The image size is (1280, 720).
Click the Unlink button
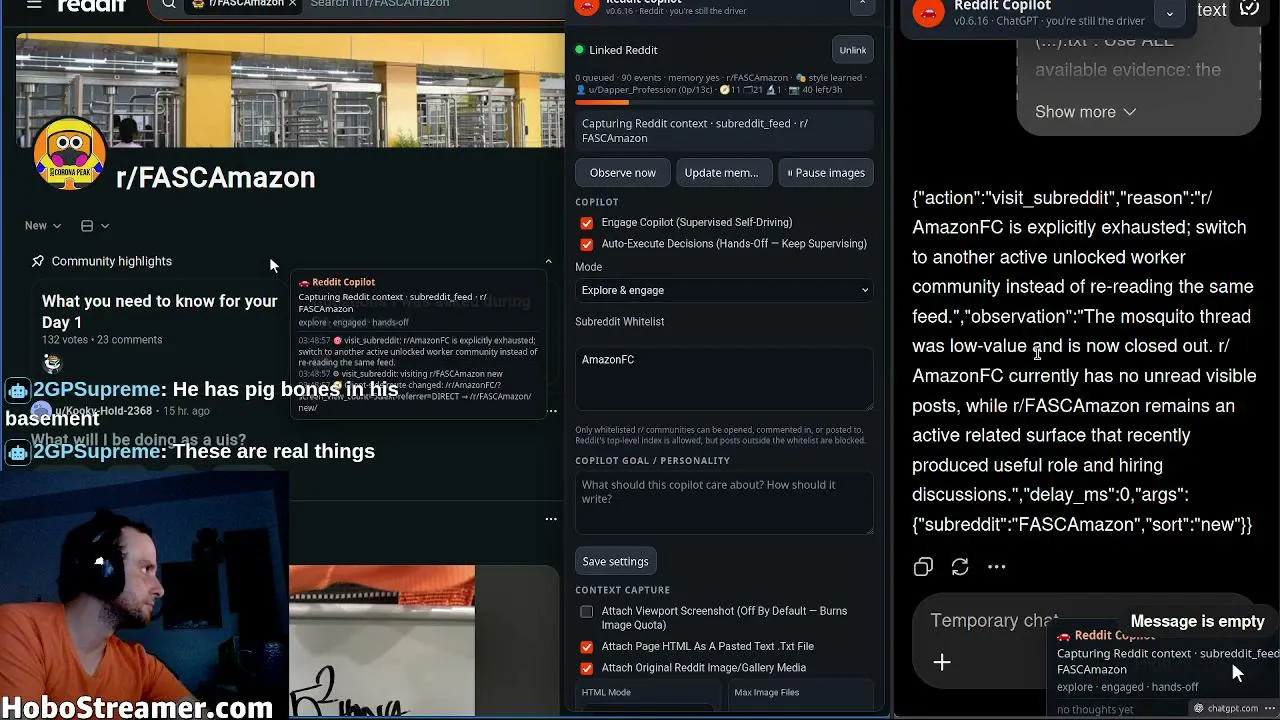pyautogui.click(x=853, y=50)
